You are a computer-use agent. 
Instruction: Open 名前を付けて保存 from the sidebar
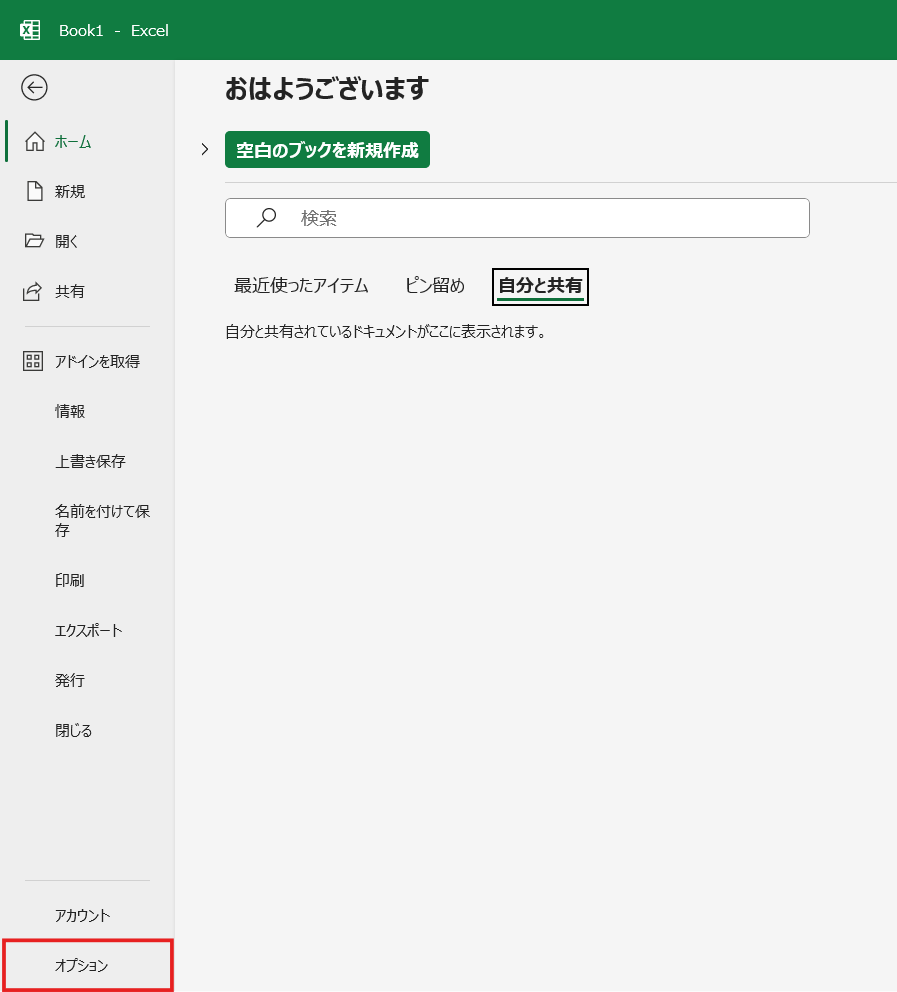click(x=102, y=520)
